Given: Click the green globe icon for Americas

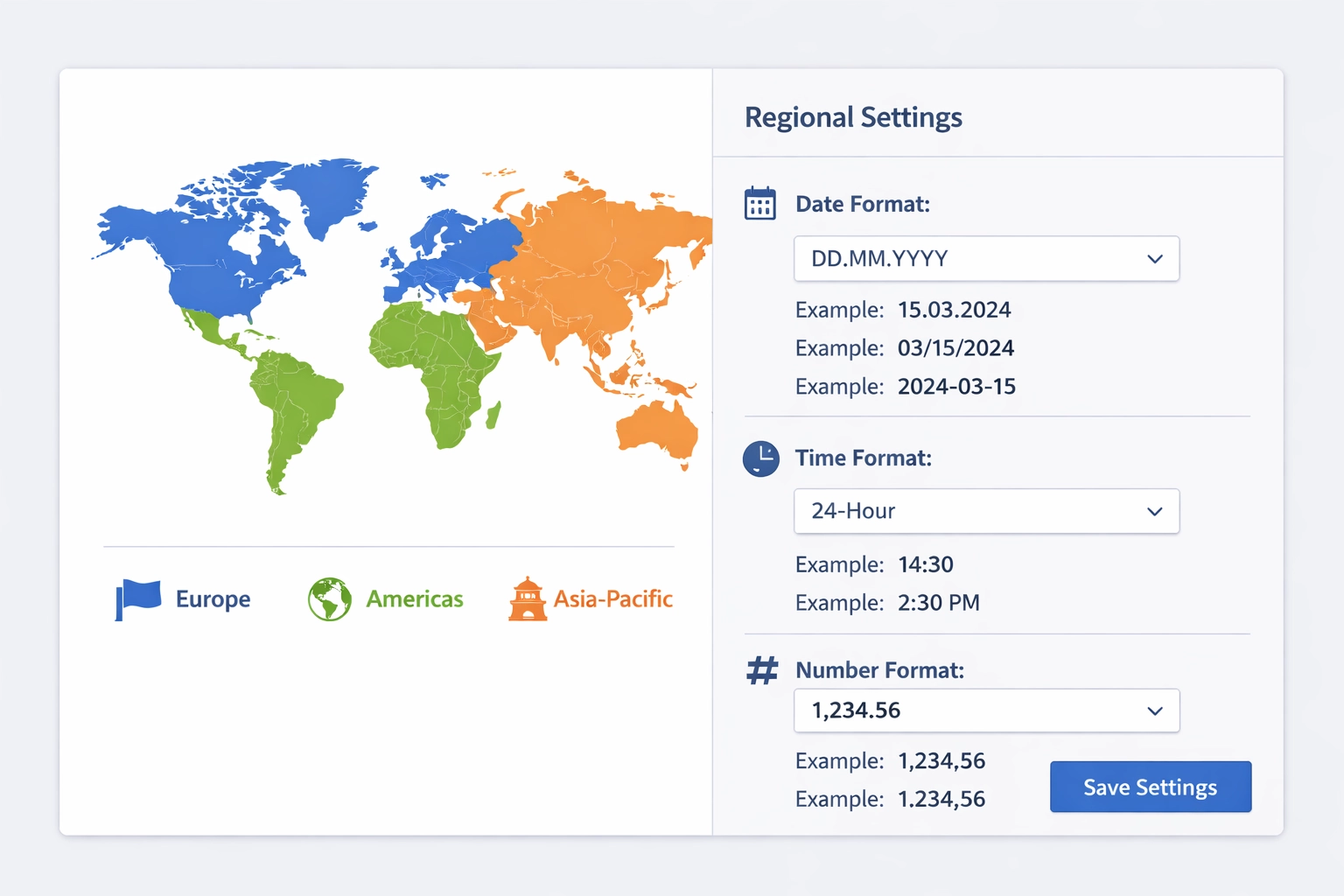Looking at the screenshot, I should click(330, 599).
